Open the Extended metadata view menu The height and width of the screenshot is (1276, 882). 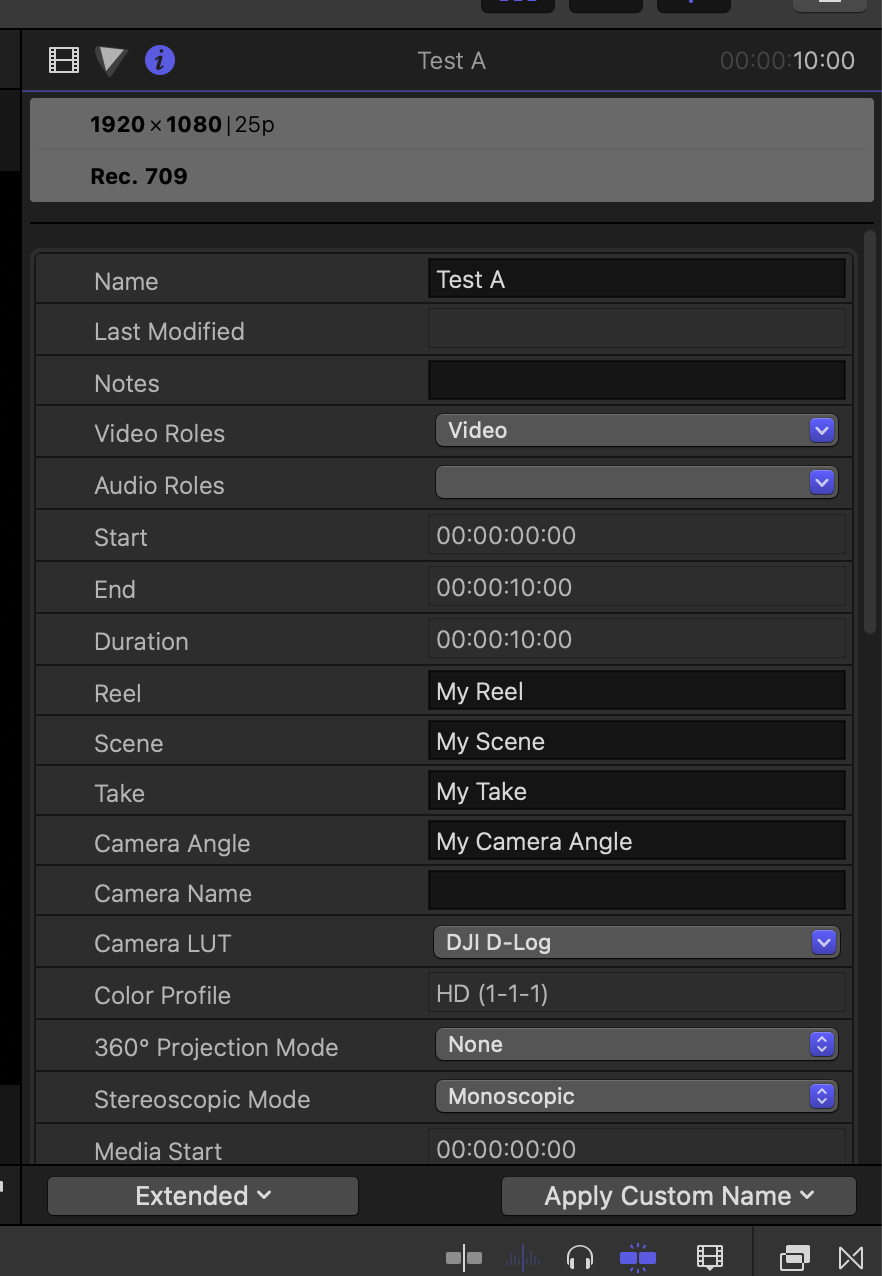[x=202, y=1196]
